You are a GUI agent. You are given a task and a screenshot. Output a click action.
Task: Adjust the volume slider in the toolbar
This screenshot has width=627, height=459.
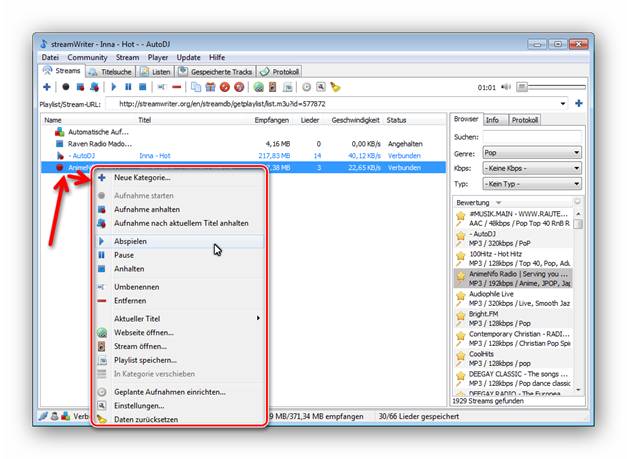[551, 87]
